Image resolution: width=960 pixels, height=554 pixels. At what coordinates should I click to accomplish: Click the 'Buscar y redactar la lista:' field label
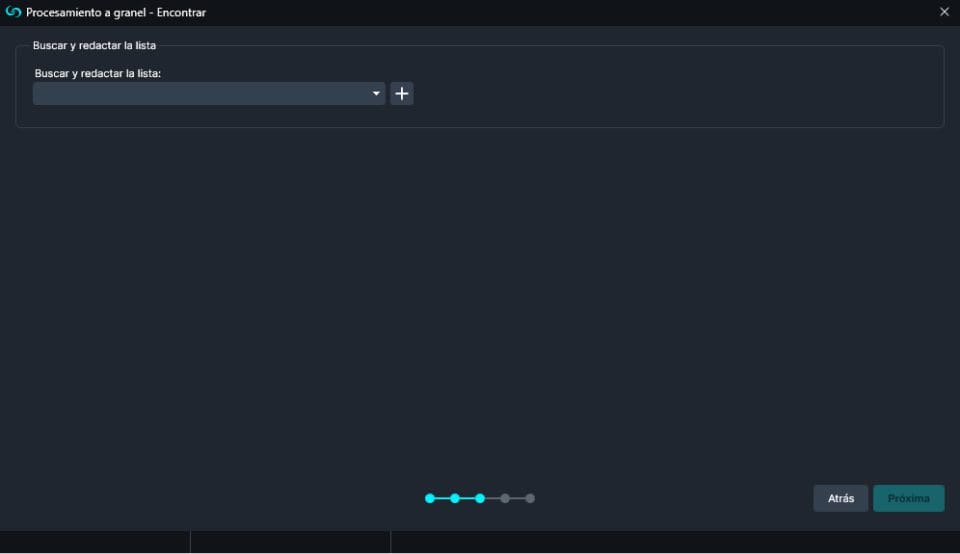[98, 73]
